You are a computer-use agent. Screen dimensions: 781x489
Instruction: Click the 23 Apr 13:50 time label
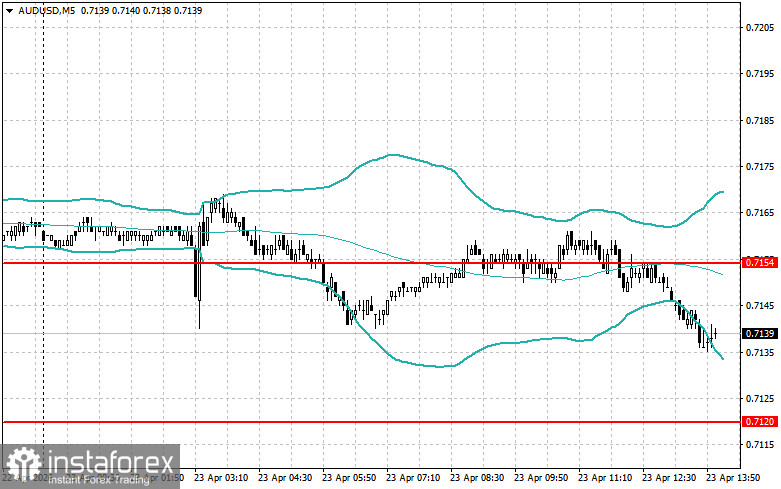pyautogui.click(x=733, y=478)
